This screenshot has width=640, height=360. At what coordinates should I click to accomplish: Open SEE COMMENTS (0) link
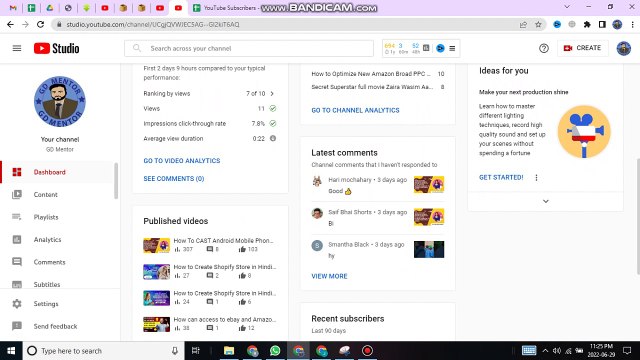[173, 179]
